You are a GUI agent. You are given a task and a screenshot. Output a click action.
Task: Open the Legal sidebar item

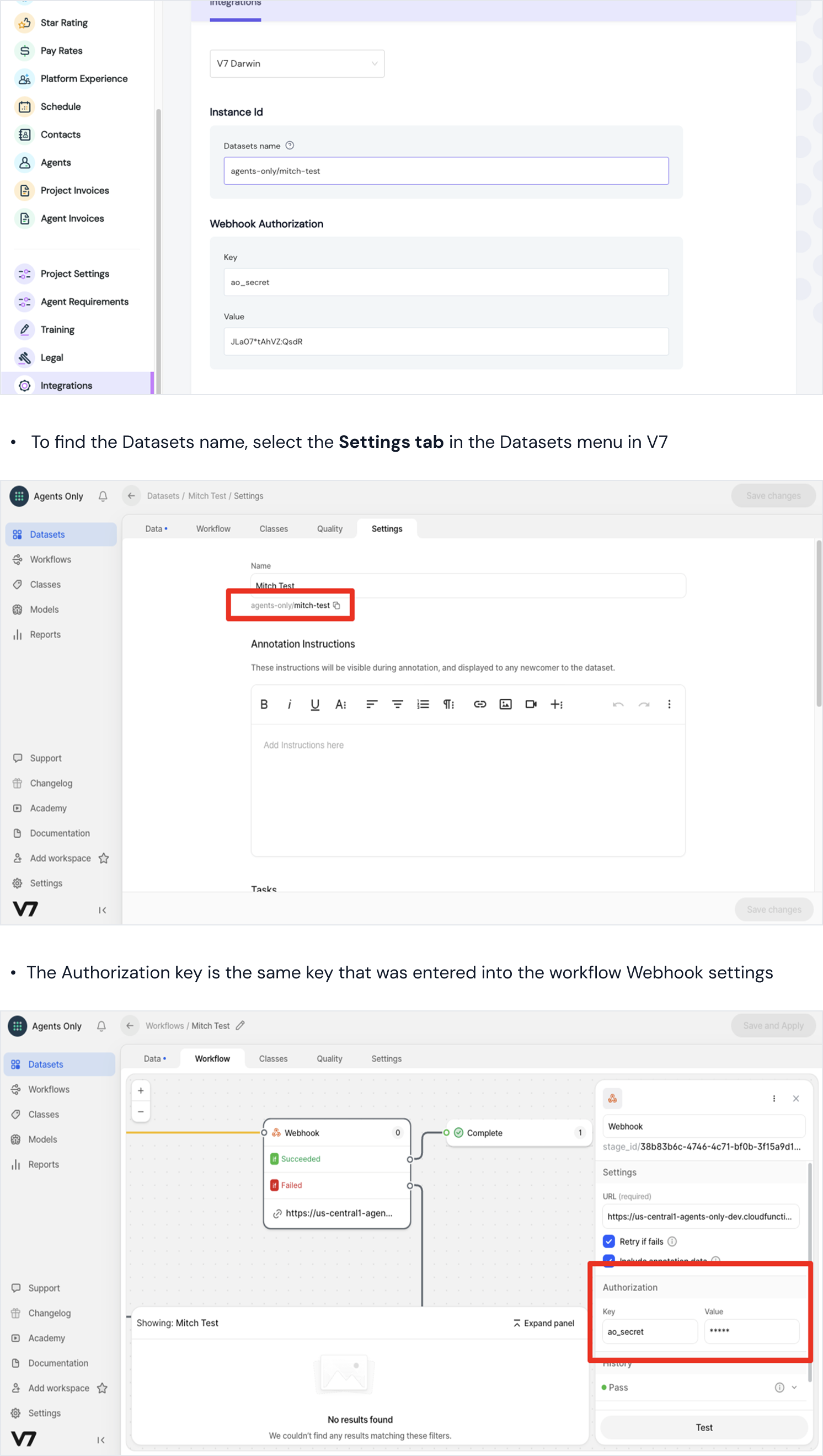pyautogui.click(x=51, y=357)
